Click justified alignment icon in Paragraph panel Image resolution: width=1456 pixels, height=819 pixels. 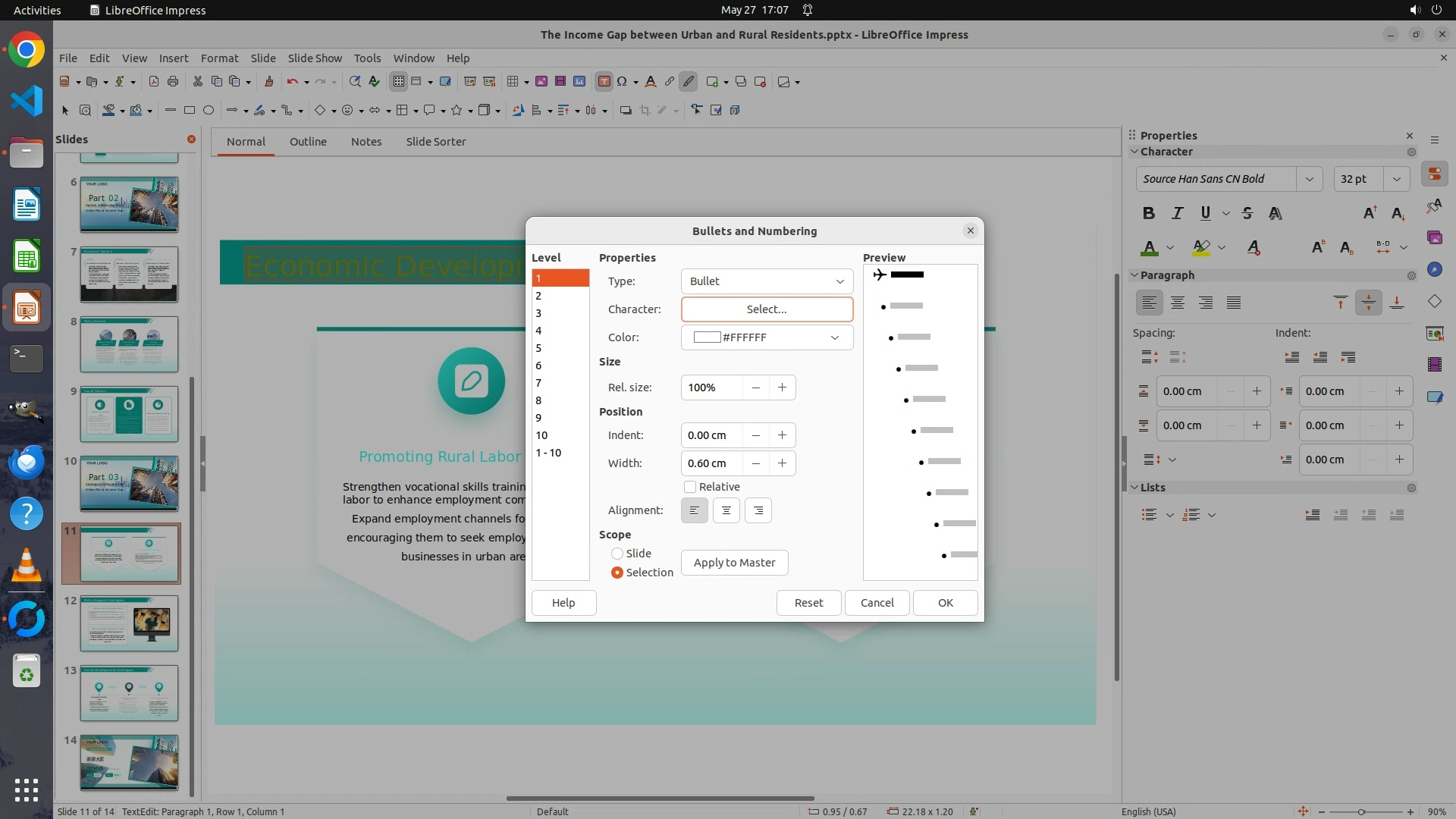[x=1234, y=303]
